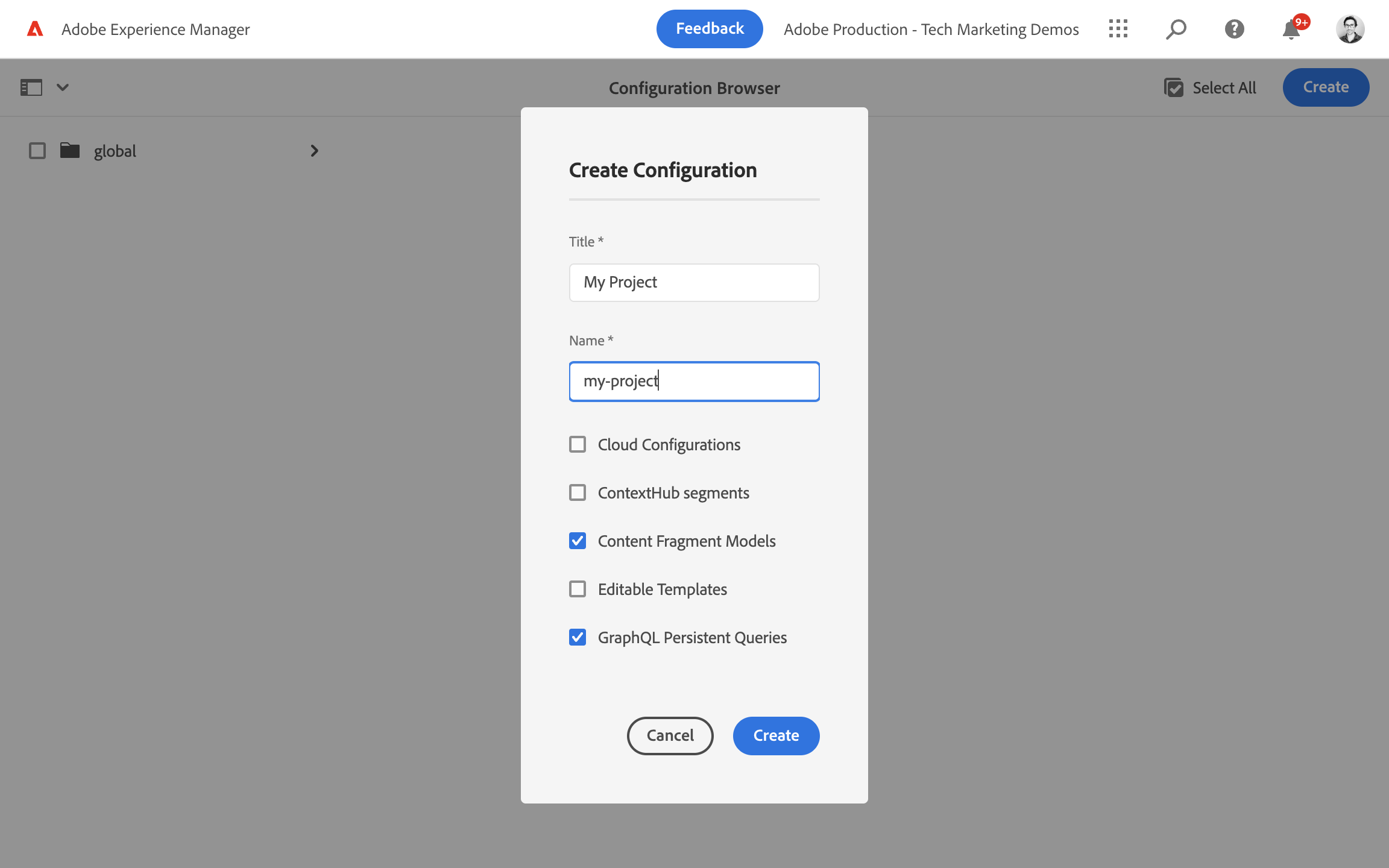
Task: Toggle the rail panel icon
Action: click(x=31, y=87)
